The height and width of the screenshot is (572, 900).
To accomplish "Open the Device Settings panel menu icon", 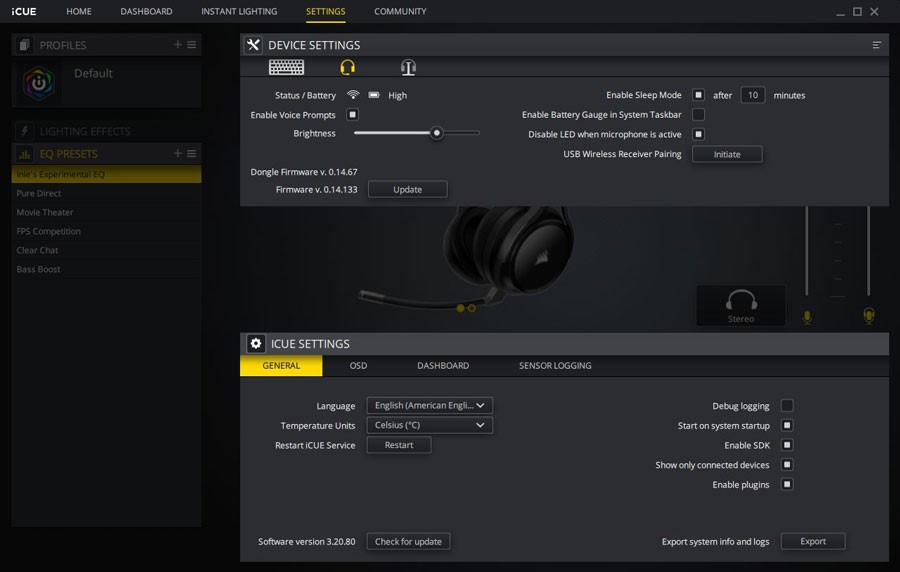I will click(x=876, y=45).
